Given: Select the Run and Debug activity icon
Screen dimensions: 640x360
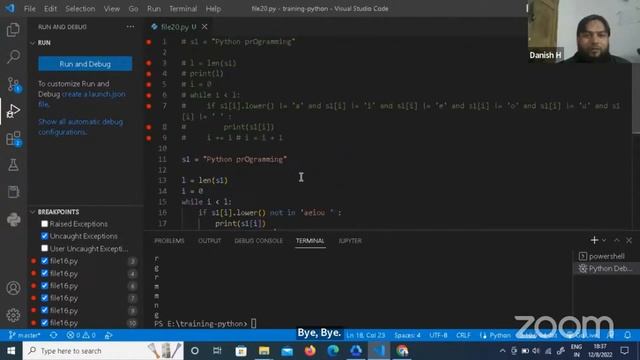Looking at the screenshot, I should [x=13, y=111].
